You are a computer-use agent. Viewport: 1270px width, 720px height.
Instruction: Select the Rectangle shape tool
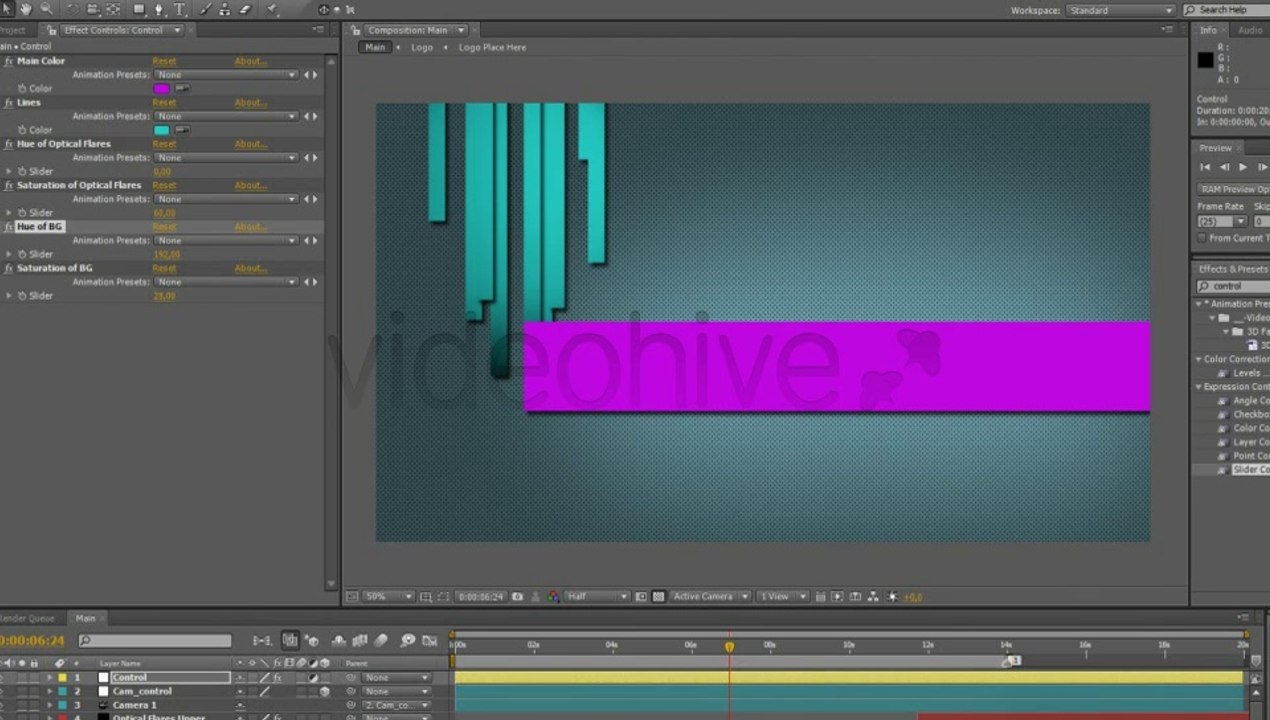coord(139,9)
